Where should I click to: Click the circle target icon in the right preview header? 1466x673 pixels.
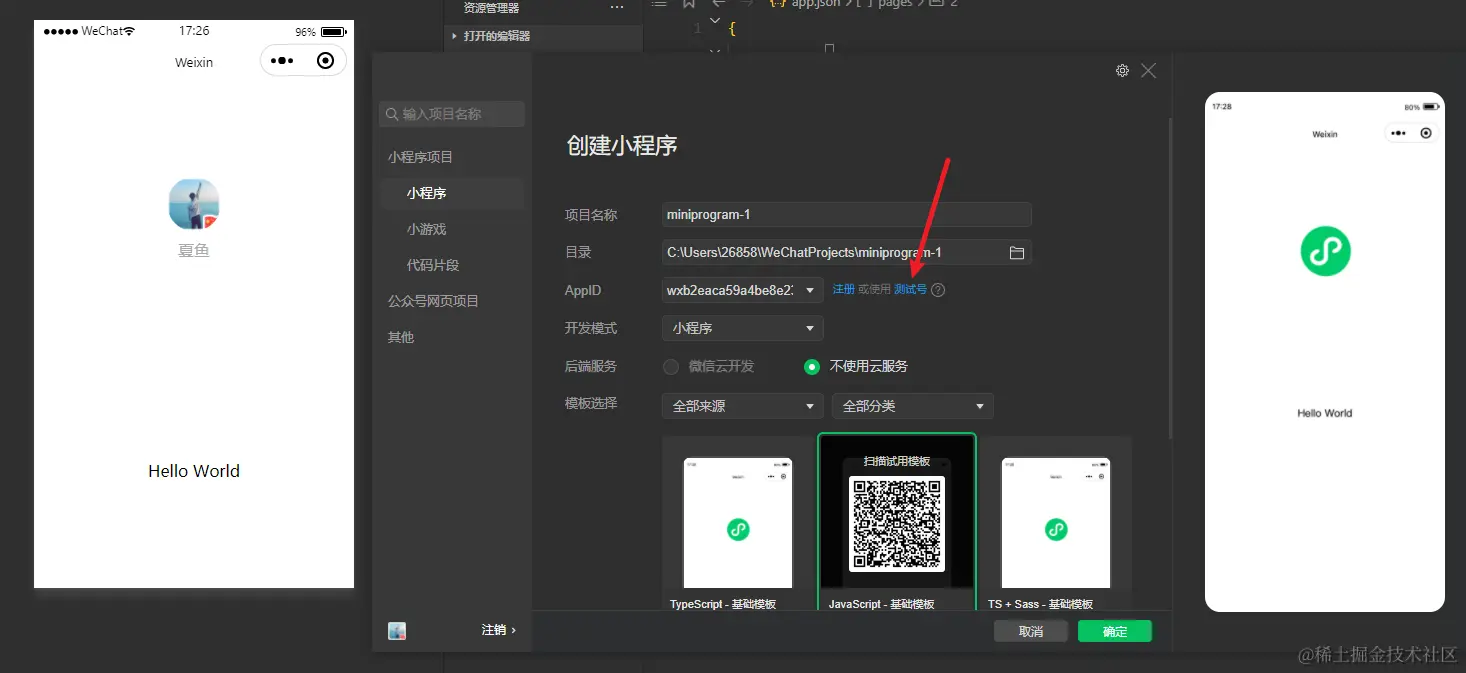(x=1426, y=133)
